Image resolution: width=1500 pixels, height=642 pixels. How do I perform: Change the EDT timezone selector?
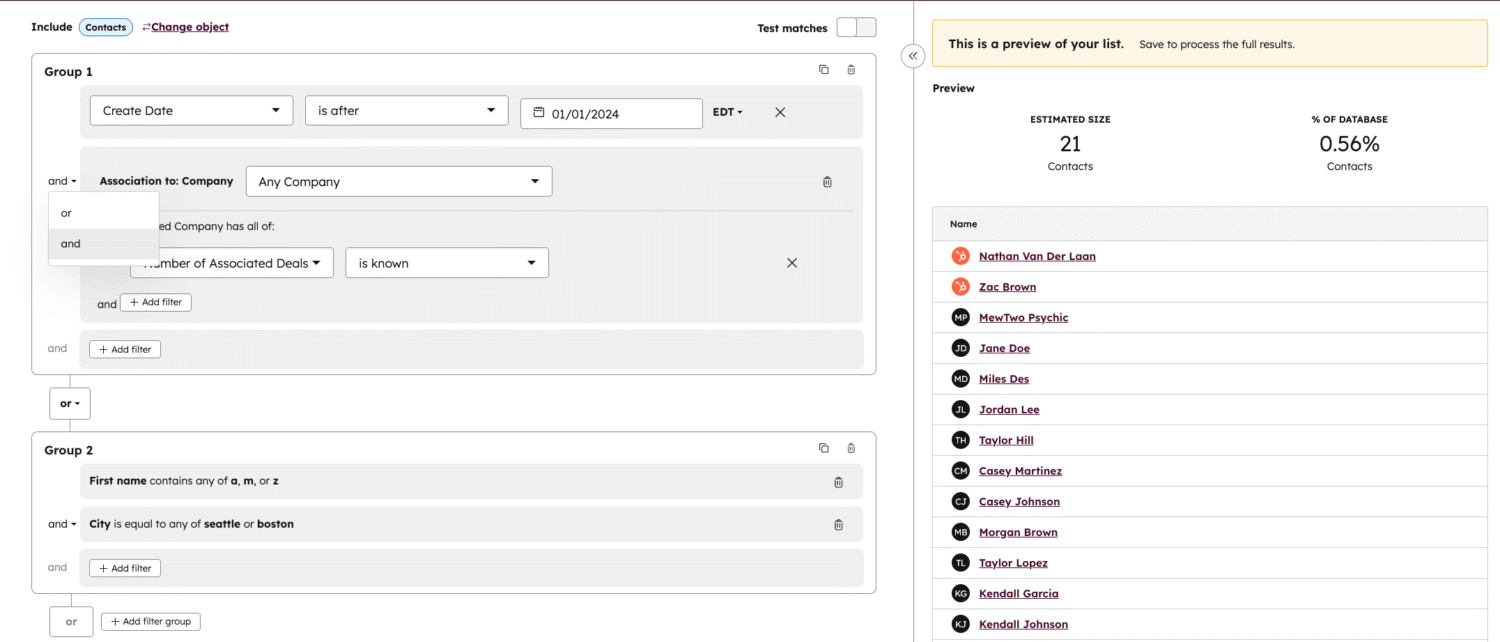pos(727,112)
